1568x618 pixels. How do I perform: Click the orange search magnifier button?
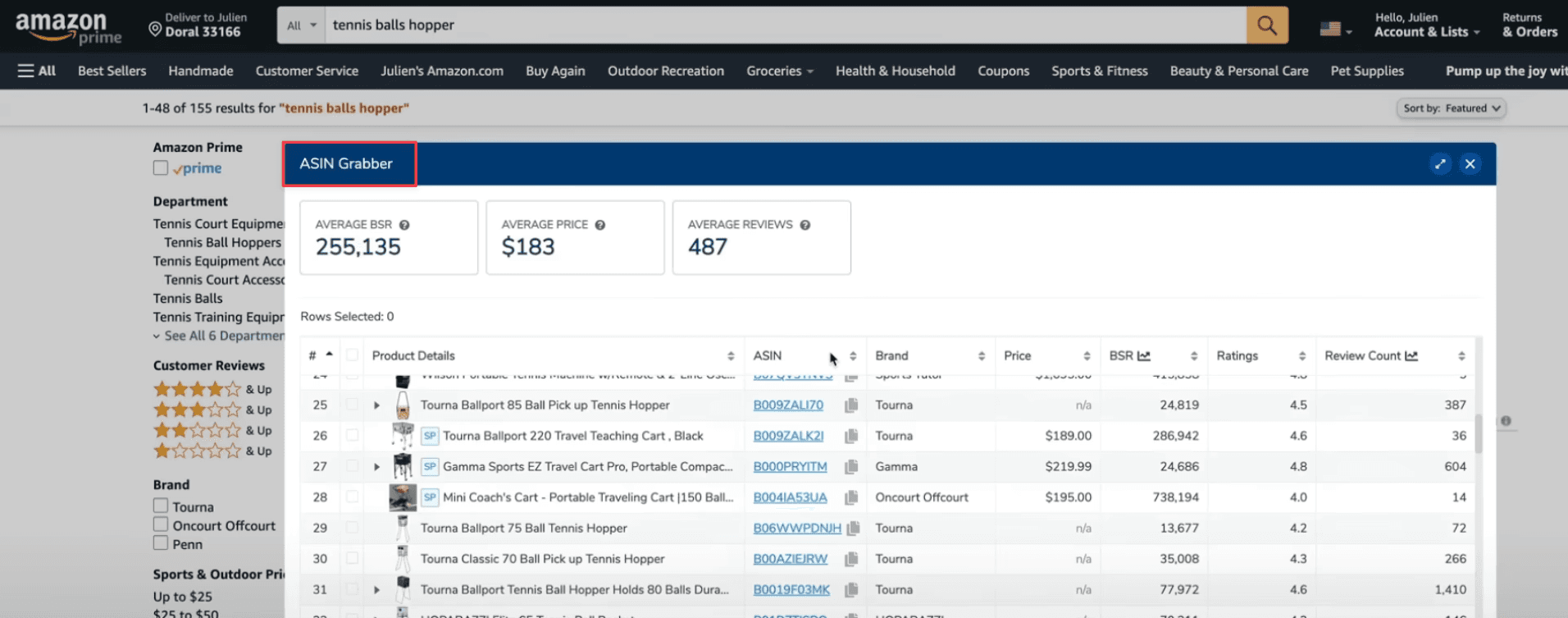[1267, 25]
